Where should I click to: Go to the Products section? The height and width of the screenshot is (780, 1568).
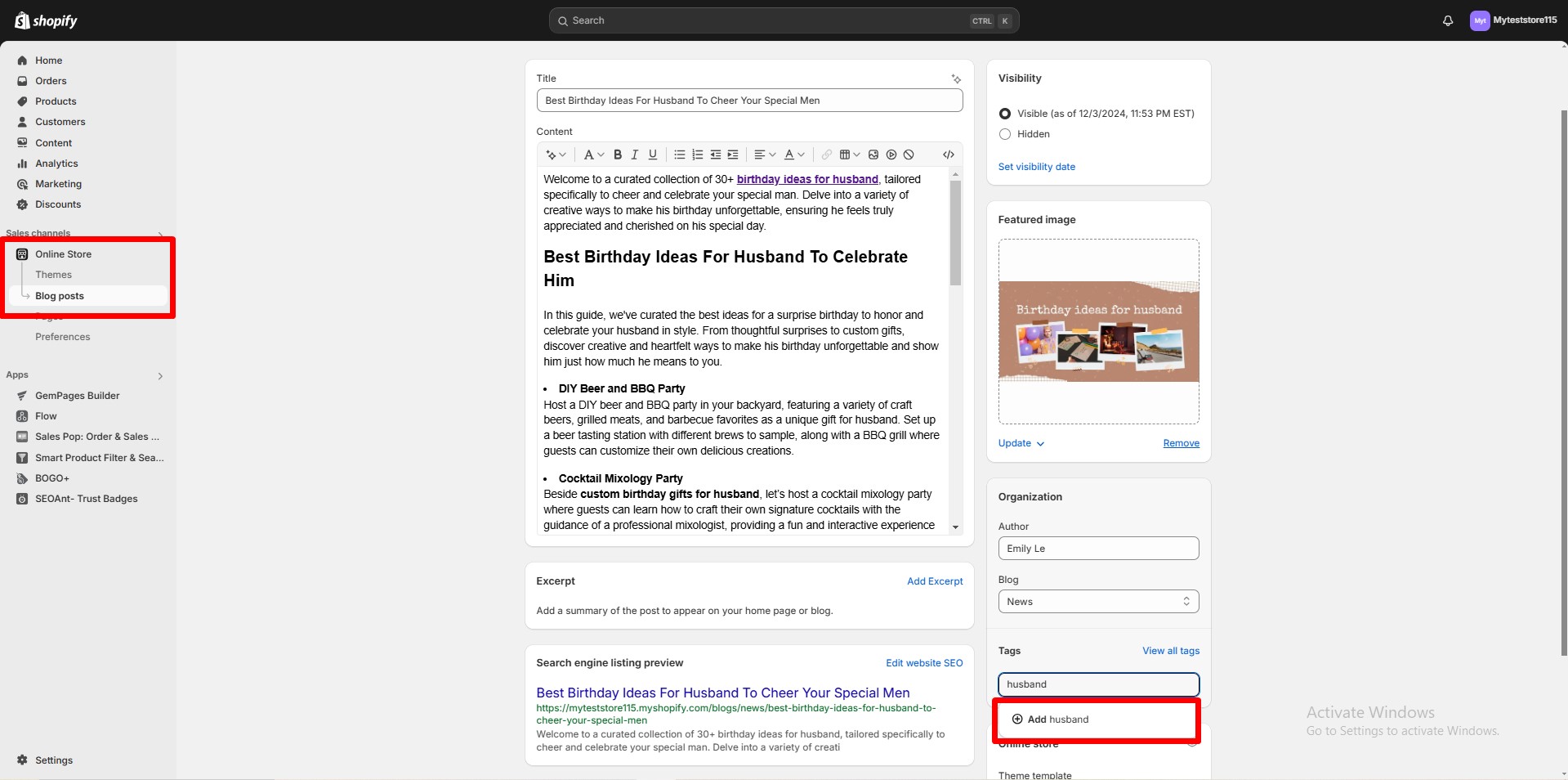(x=56, y=101)
